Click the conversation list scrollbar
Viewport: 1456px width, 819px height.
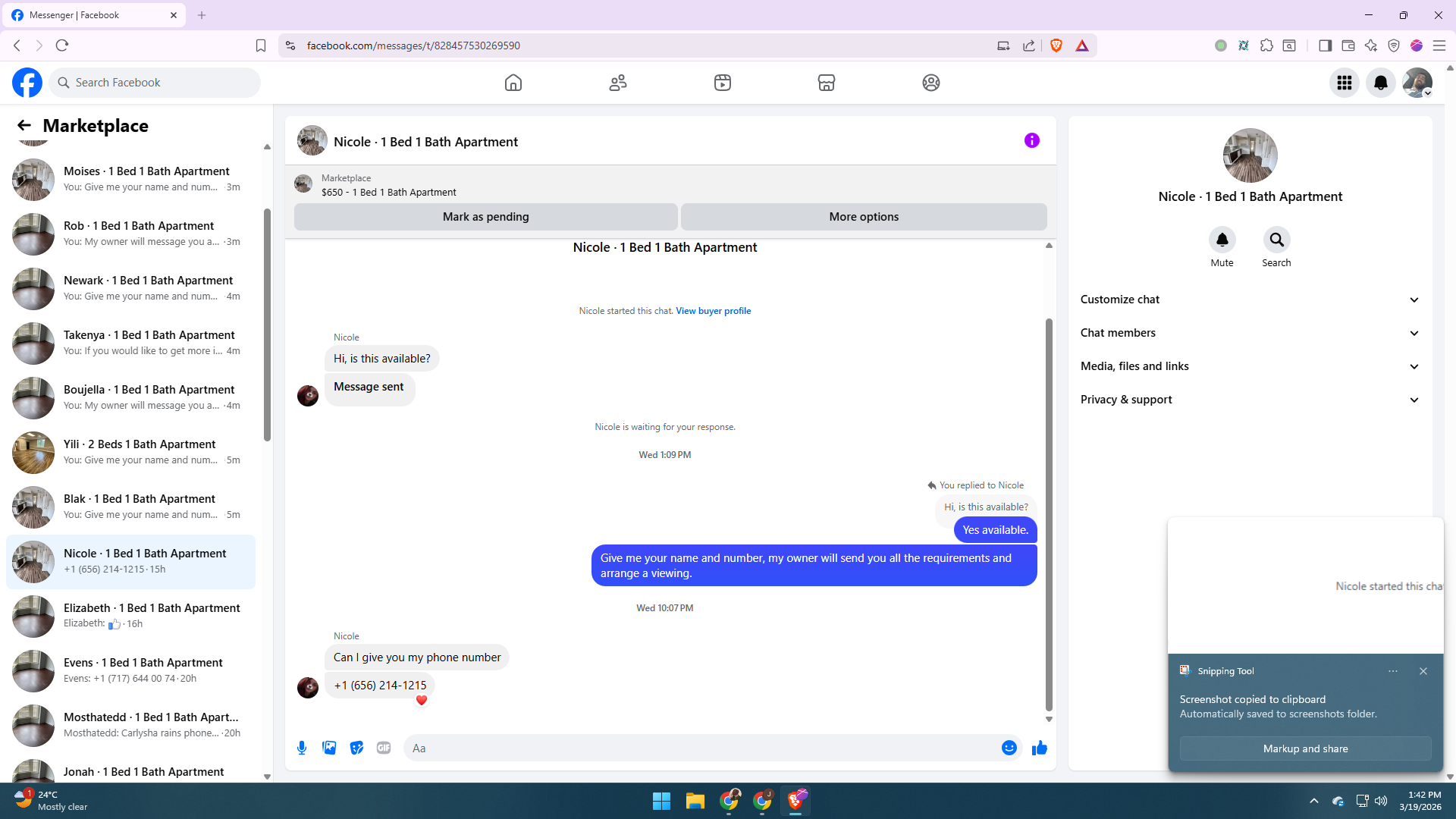267,326
